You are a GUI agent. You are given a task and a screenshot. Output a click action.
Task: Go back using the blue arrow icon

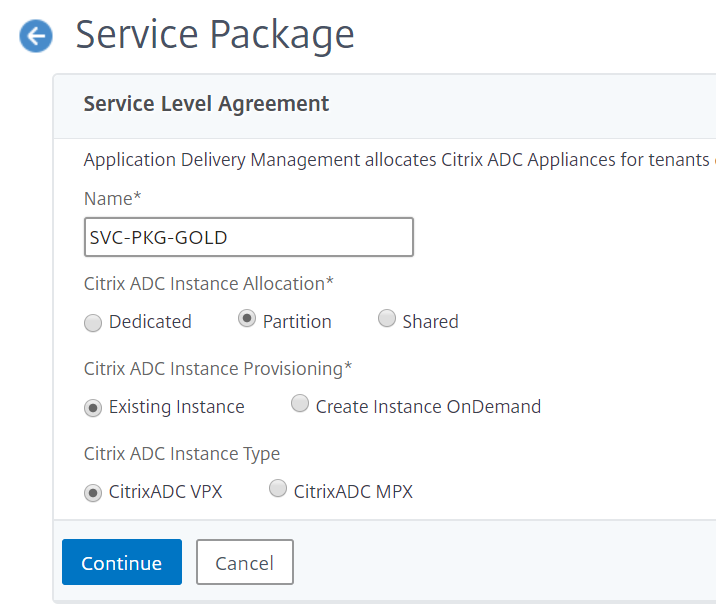click(36, 36)
